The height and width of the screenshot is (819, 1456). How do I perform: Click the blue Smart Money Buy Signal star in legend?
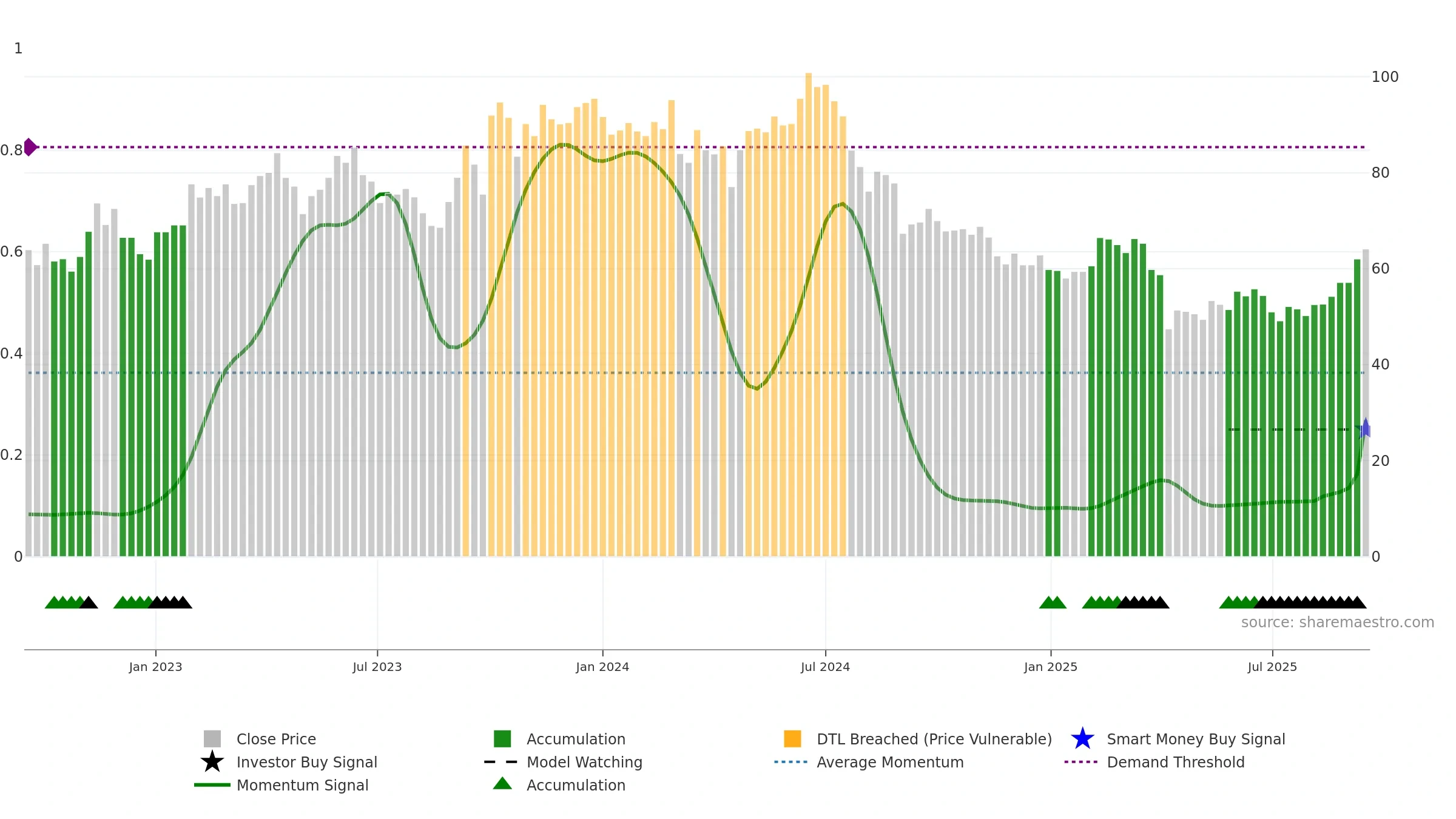[x=1082, y=739]
